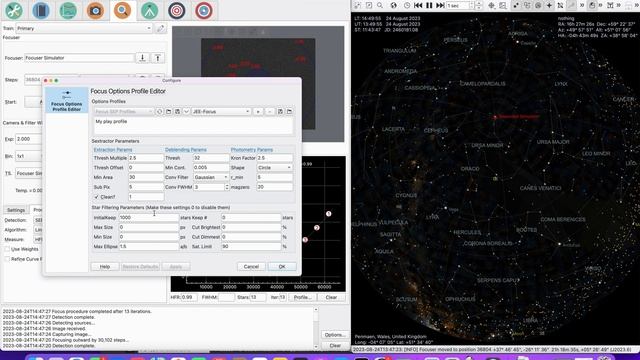Toggle the Clean? checkbox
This screenshot has width=640, height=360.
[x=97, y=197]
